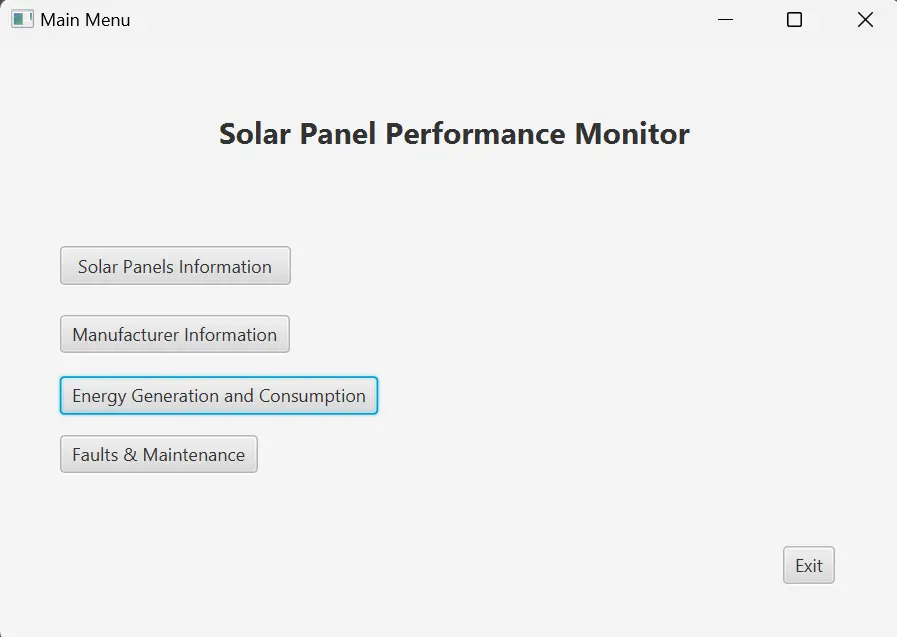
Task: Minimize the Main Menu window
Action: 724,19
